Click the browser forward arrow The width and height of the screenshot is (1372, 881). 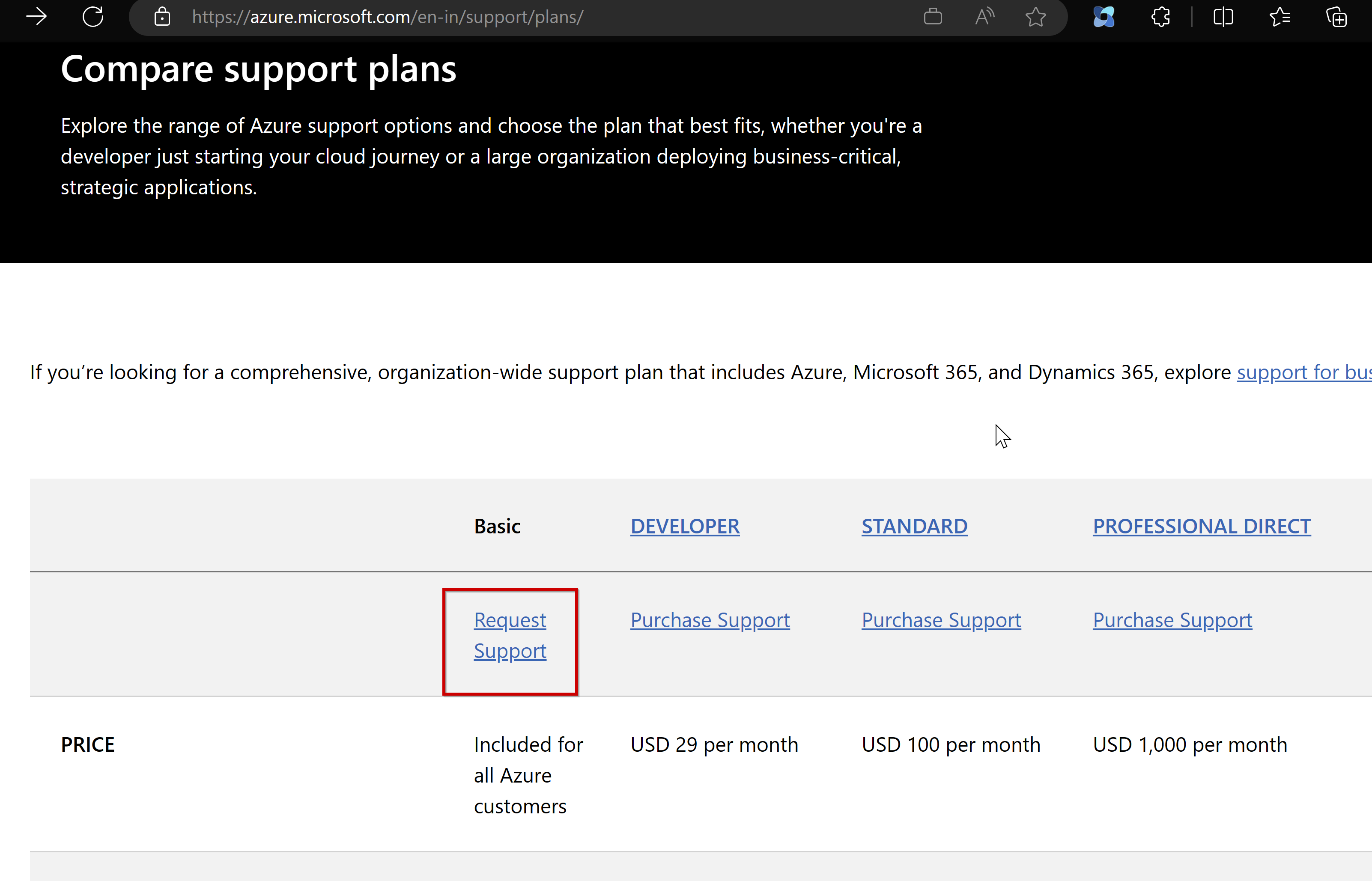[x=37, y=17]
